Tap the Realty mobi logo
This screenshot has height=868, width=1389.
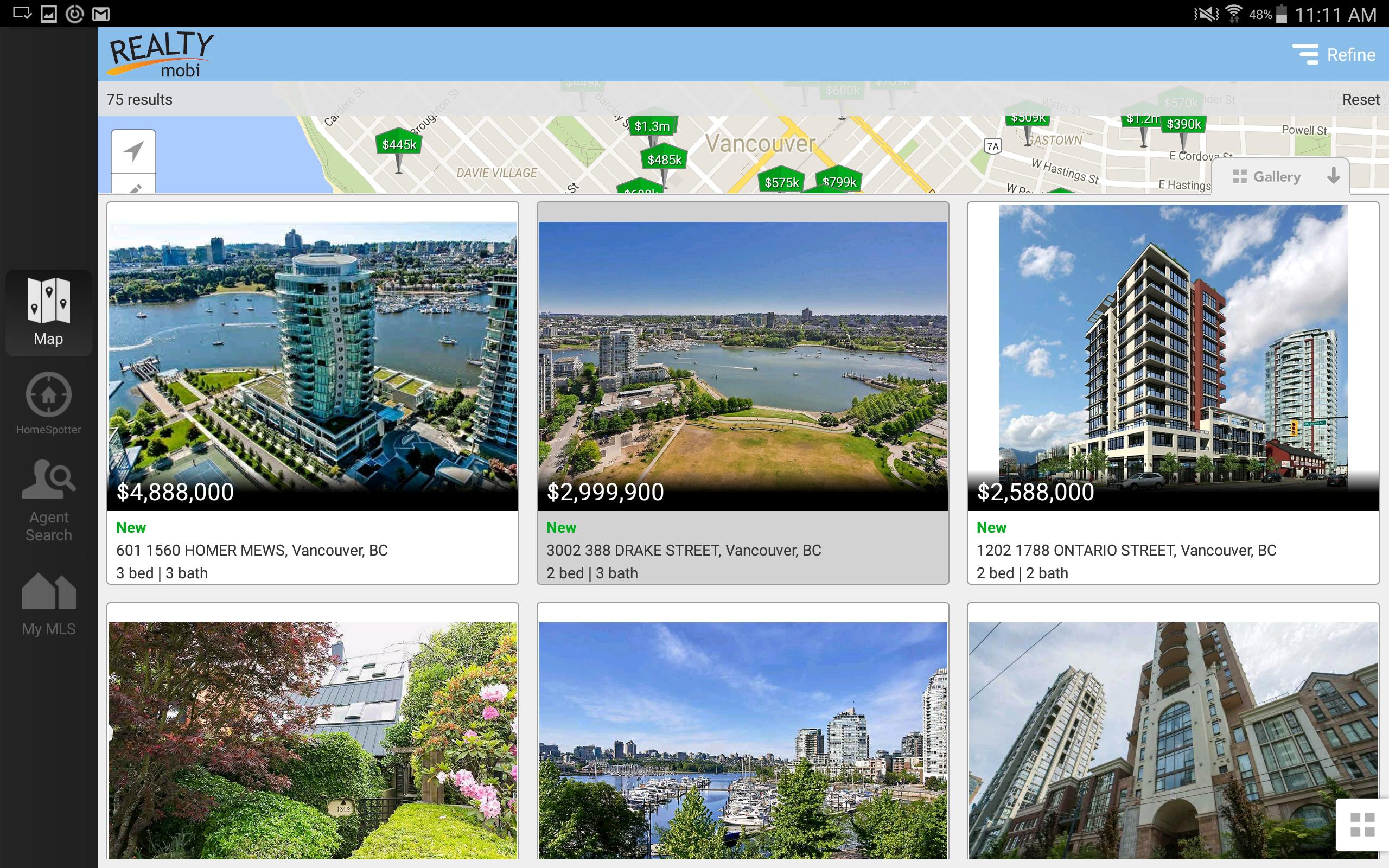point(161,55)
